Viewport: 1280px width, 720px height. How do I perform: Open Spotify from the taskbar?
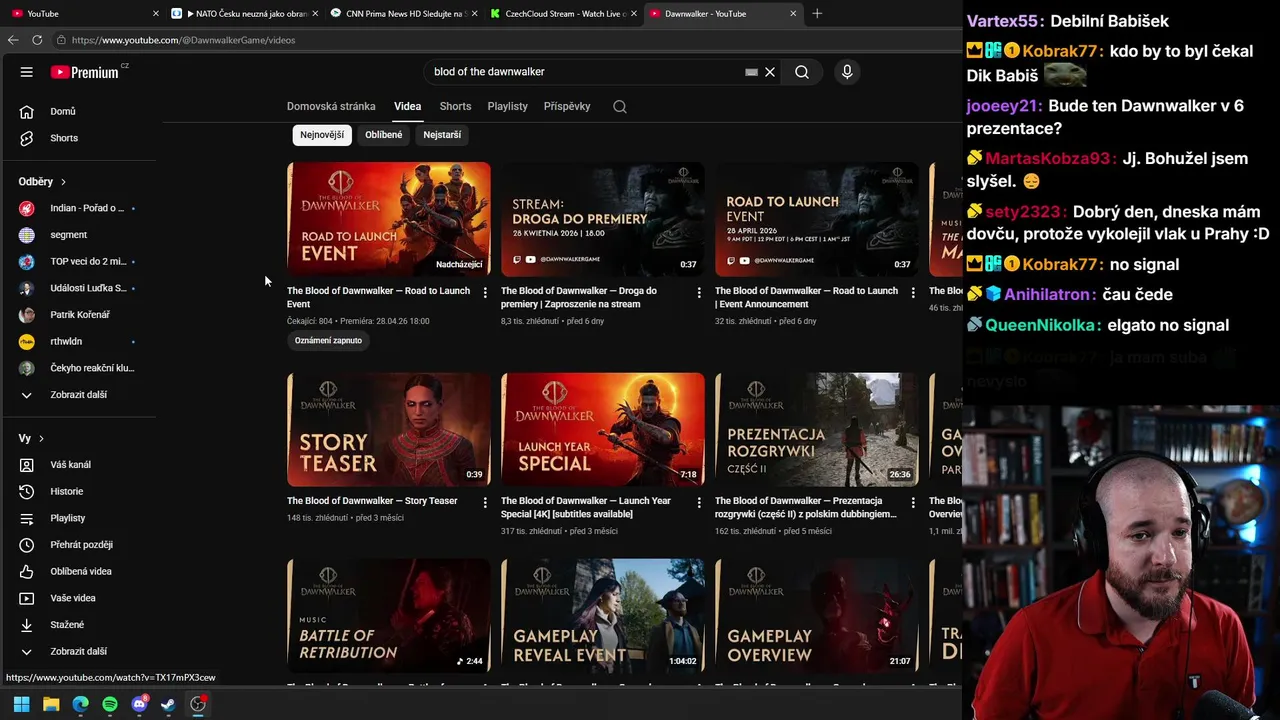(x=110, y=704)
